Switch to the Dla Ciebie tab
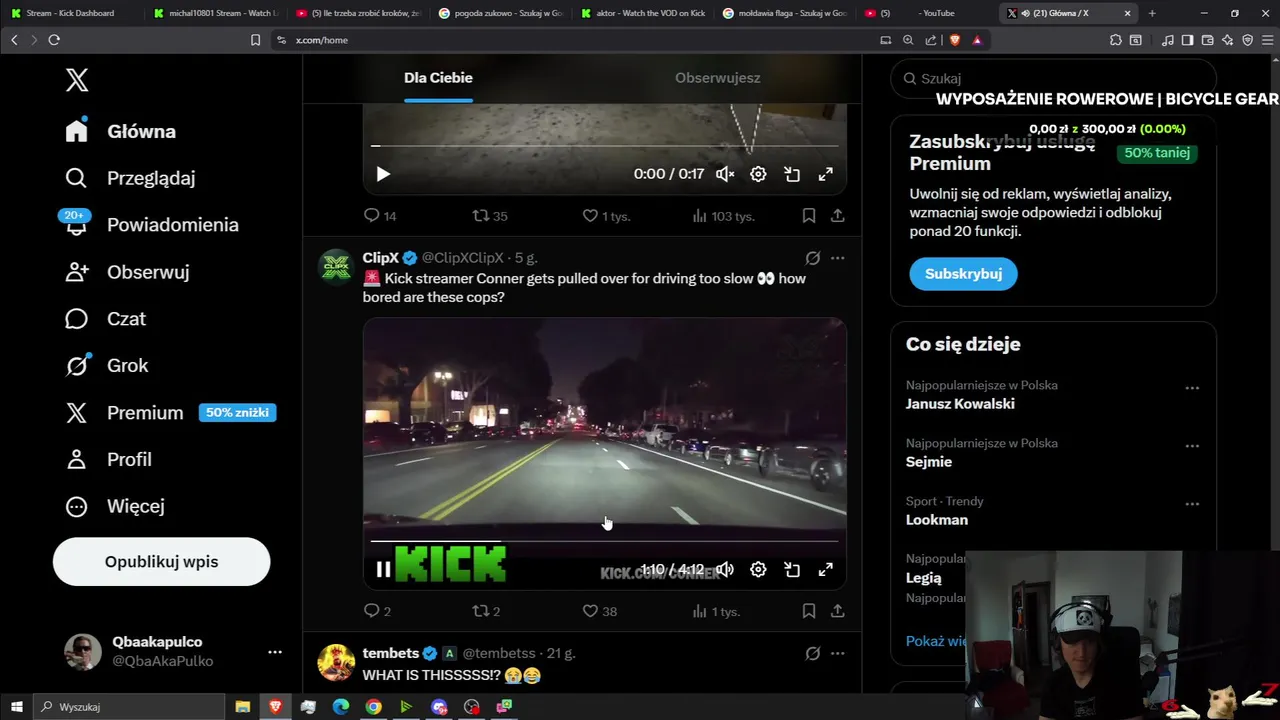Viewport: 1280px width, 720px height. pyautogui.click(x=438, y=78)
